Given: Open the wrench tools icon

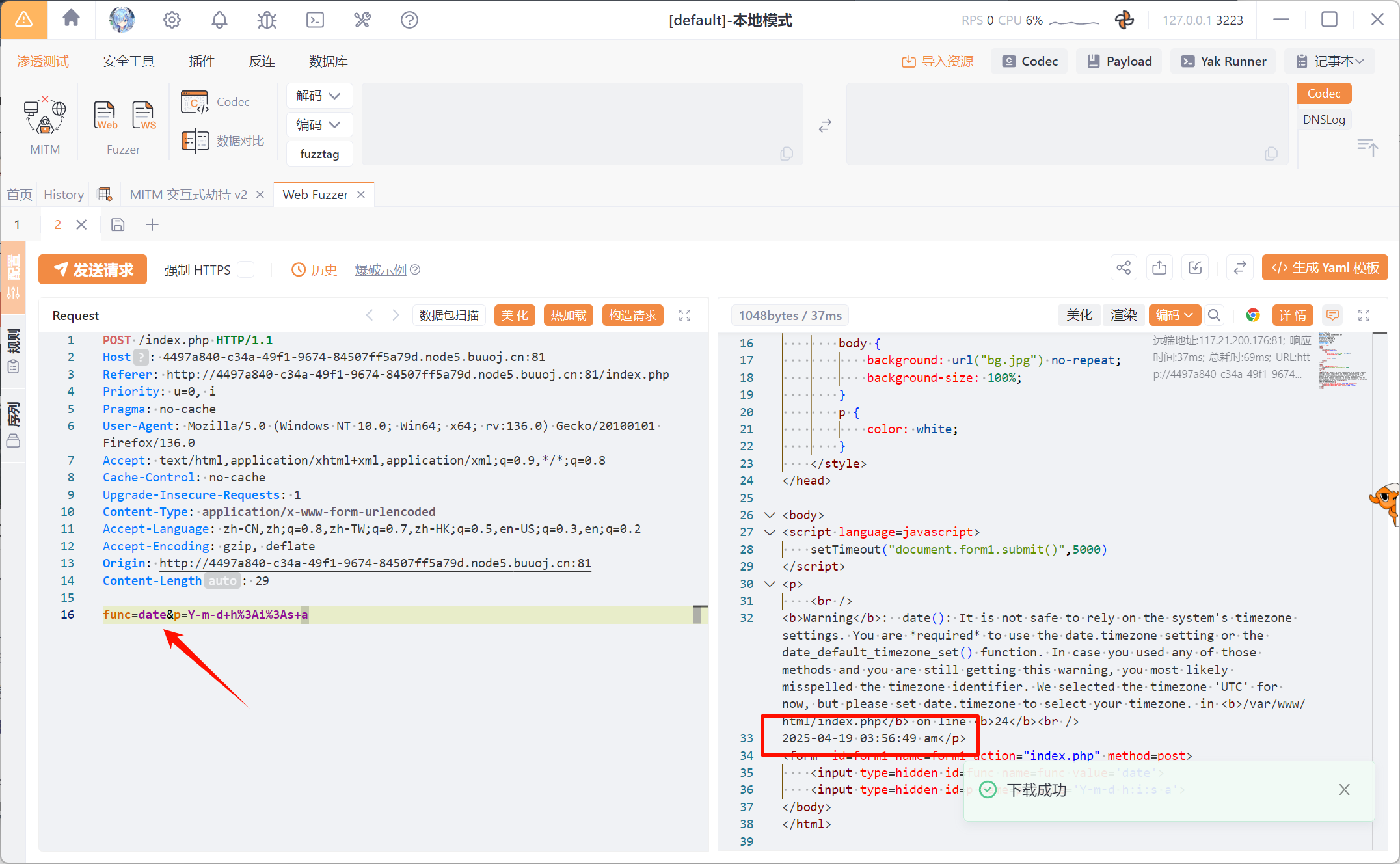Looking at the screenshot, I should 362,20.
